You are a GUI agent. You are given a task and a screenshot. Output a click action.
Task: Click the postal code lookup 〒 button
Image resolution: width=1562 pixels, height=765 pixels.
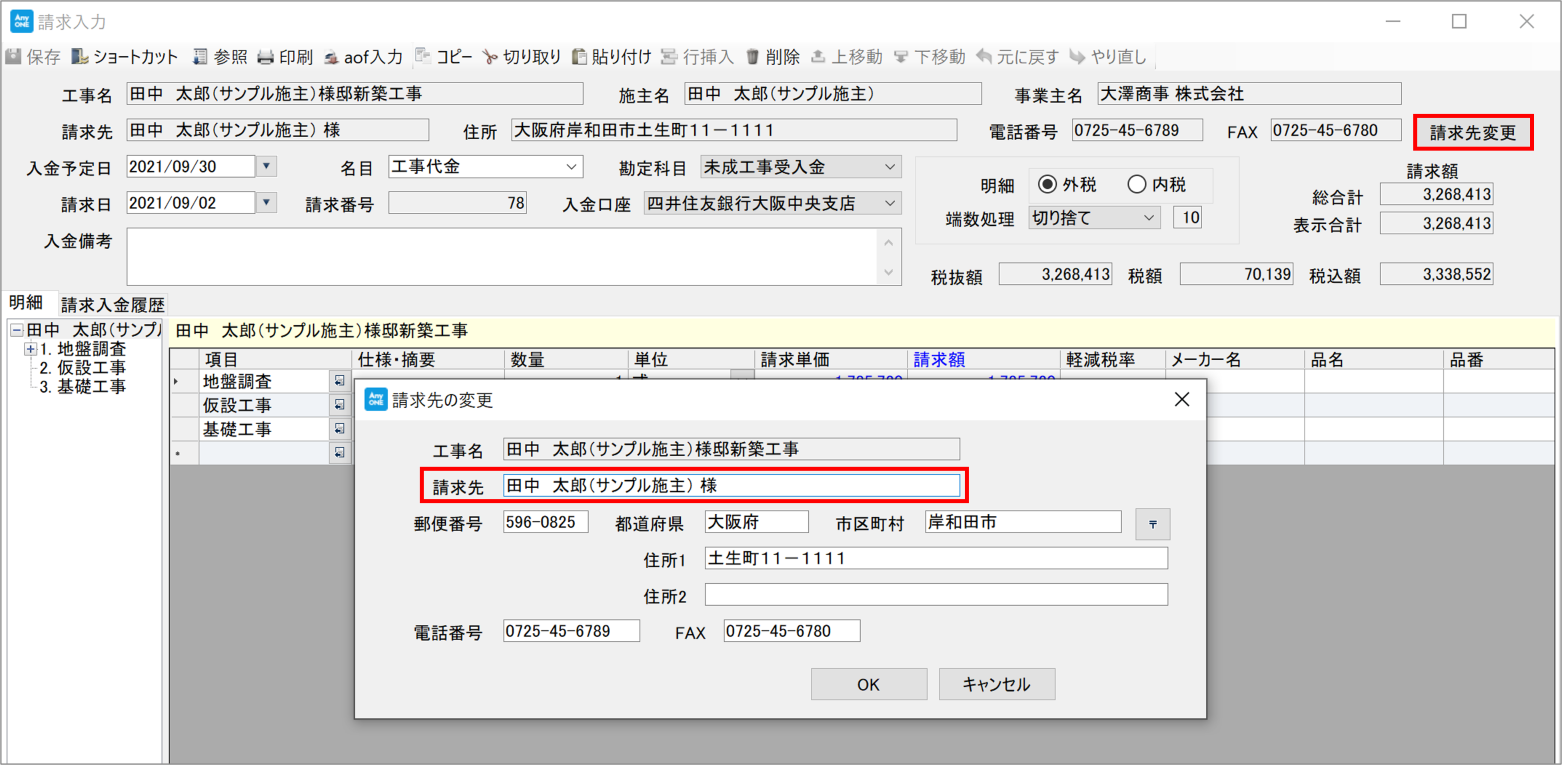[1152, 524]
